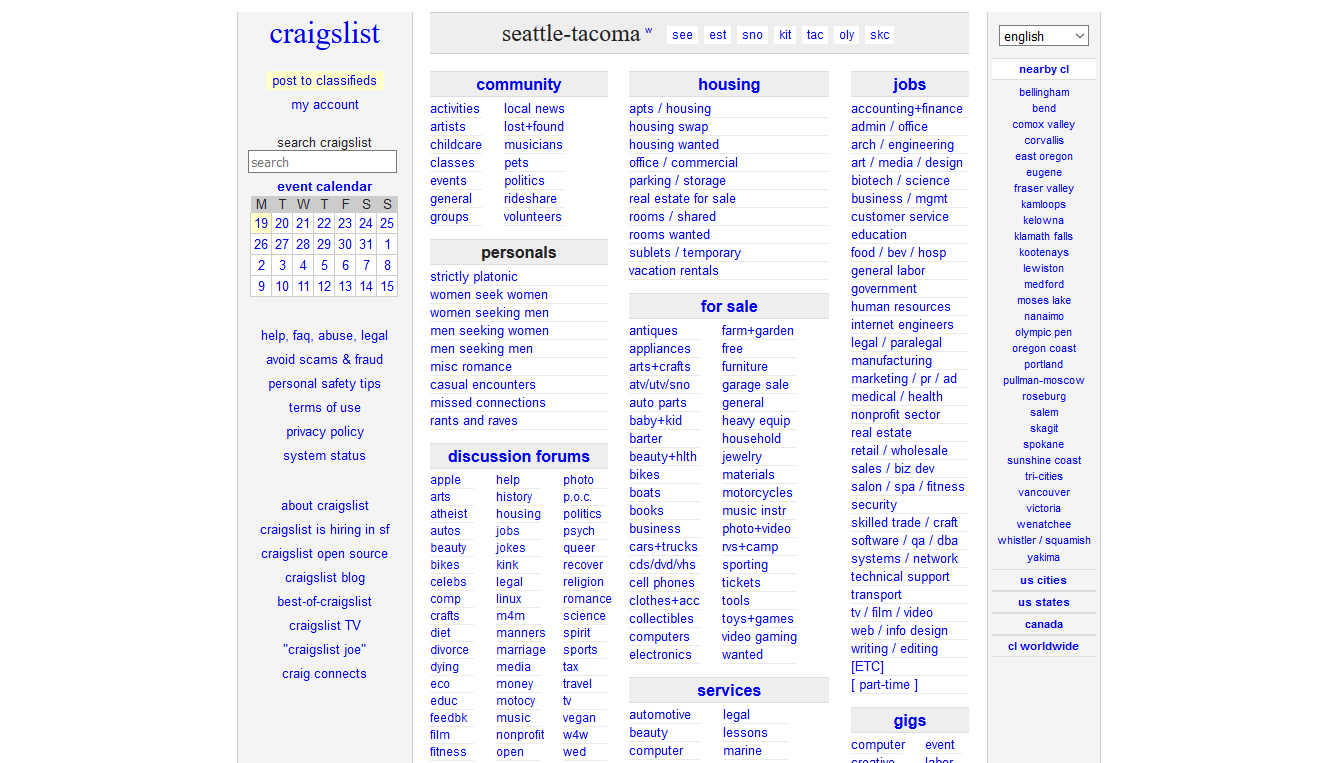1339x763 pixels.
Task: Expand the canada section
Action: (x=1043, y=624)
